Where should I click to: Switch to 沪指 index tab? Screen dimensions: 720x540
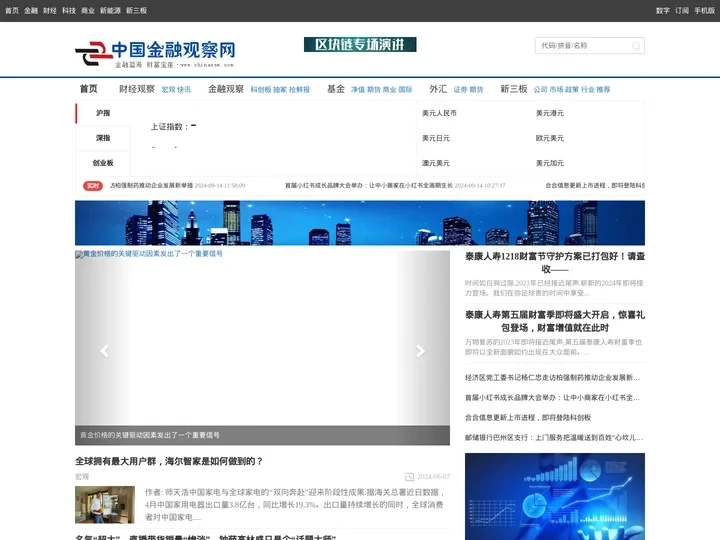coord(103,113)
